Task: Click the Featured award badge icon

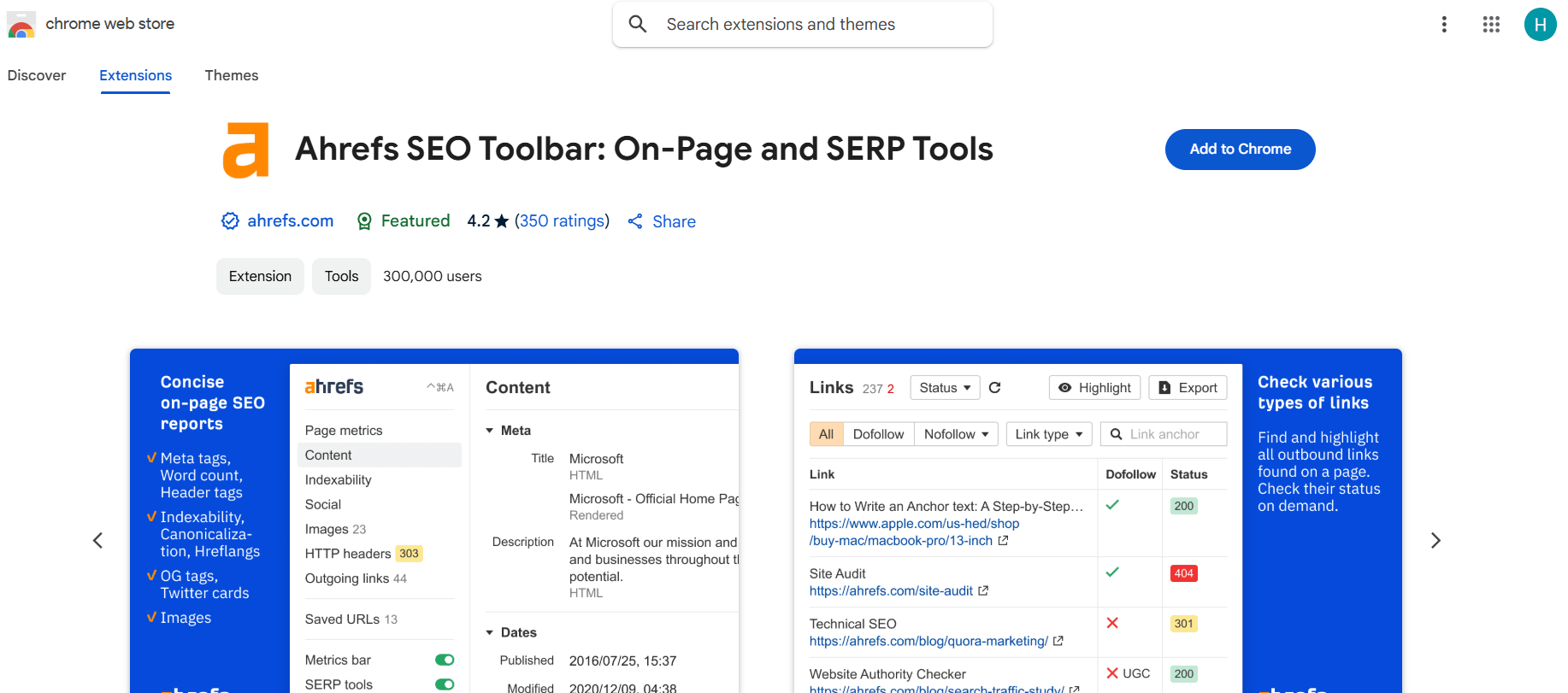Action: [x=364, y=221]
